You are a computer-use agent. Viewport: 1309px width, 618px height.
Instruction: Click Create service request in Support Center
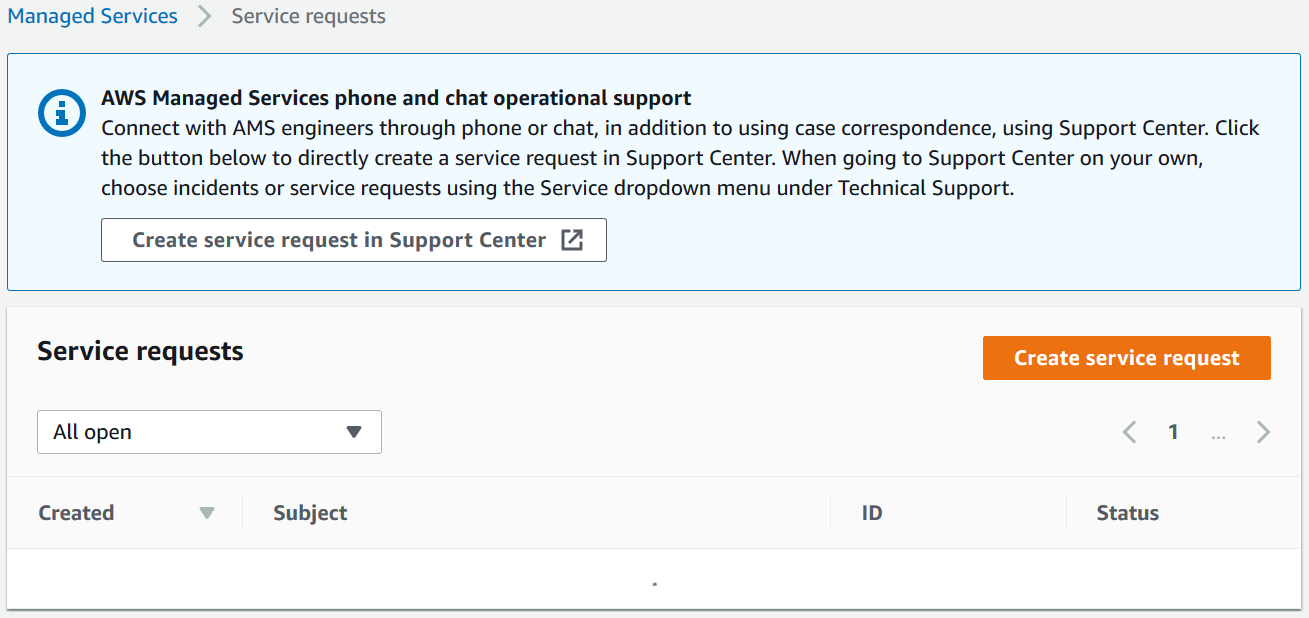click(x=353, y=239)
